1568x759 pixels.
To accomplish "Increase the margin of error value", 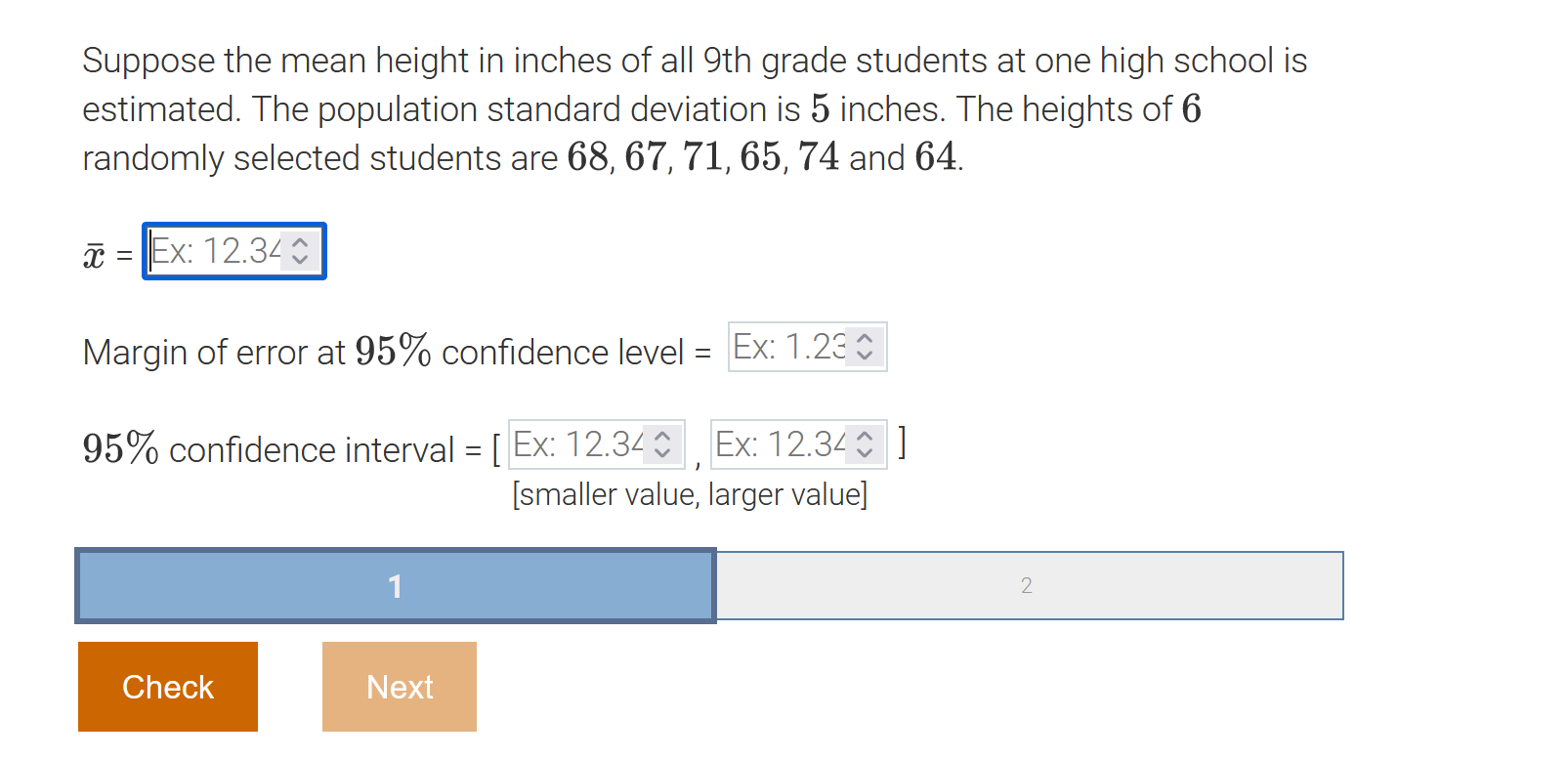I will 865,338.
